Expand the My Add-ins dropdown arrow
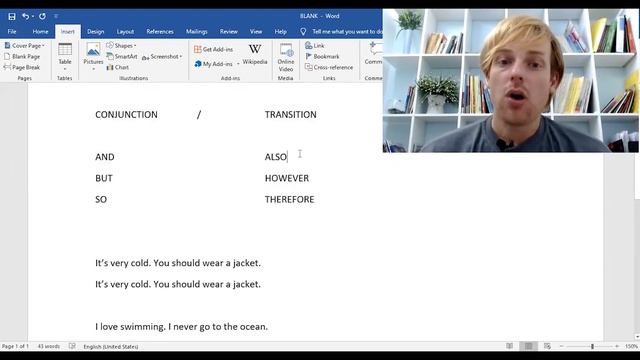Image resolution: width=640 pixels, height=360 pixels. click(x=238, y=64)
